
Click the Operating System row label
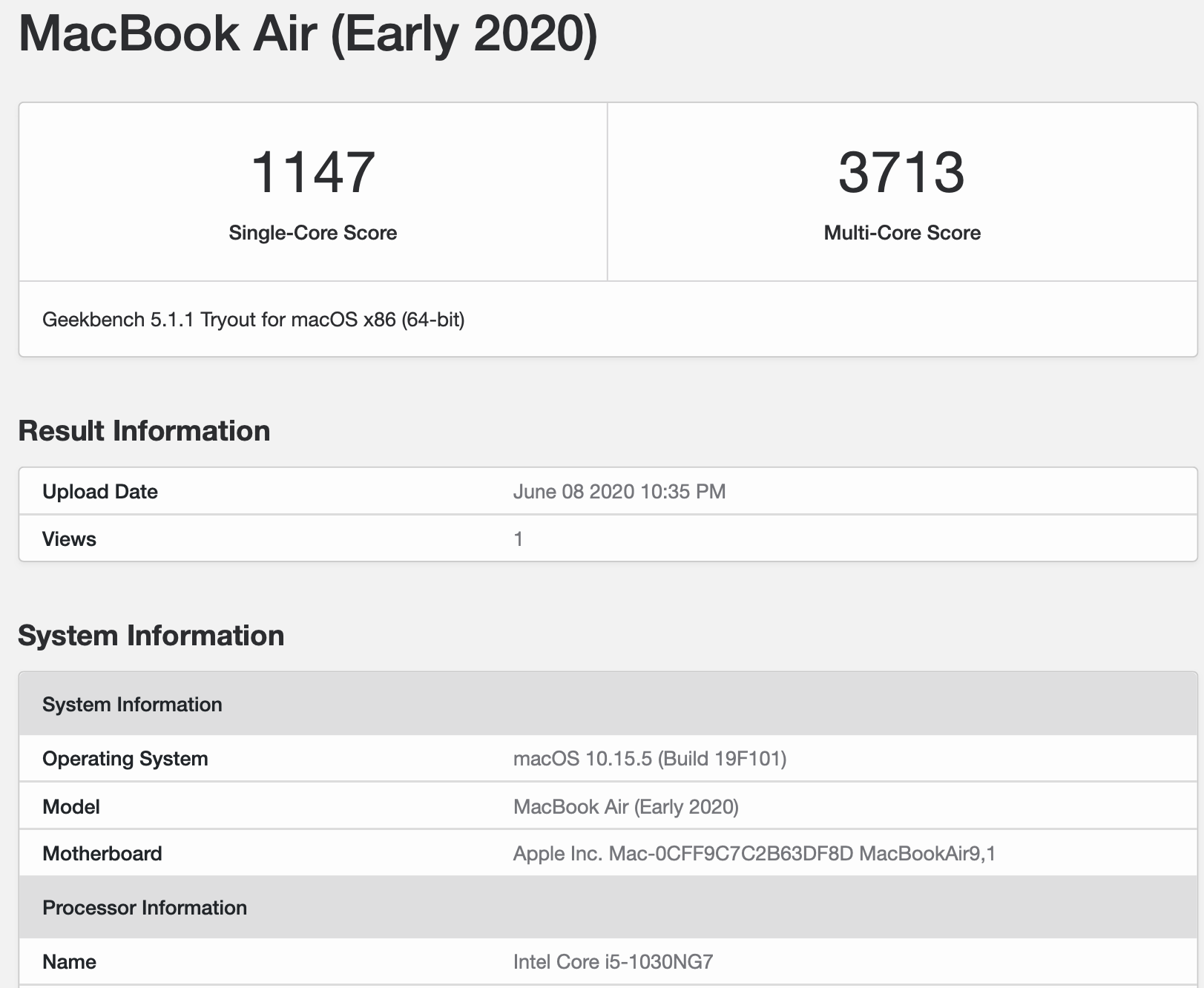[x=125, y=759]
